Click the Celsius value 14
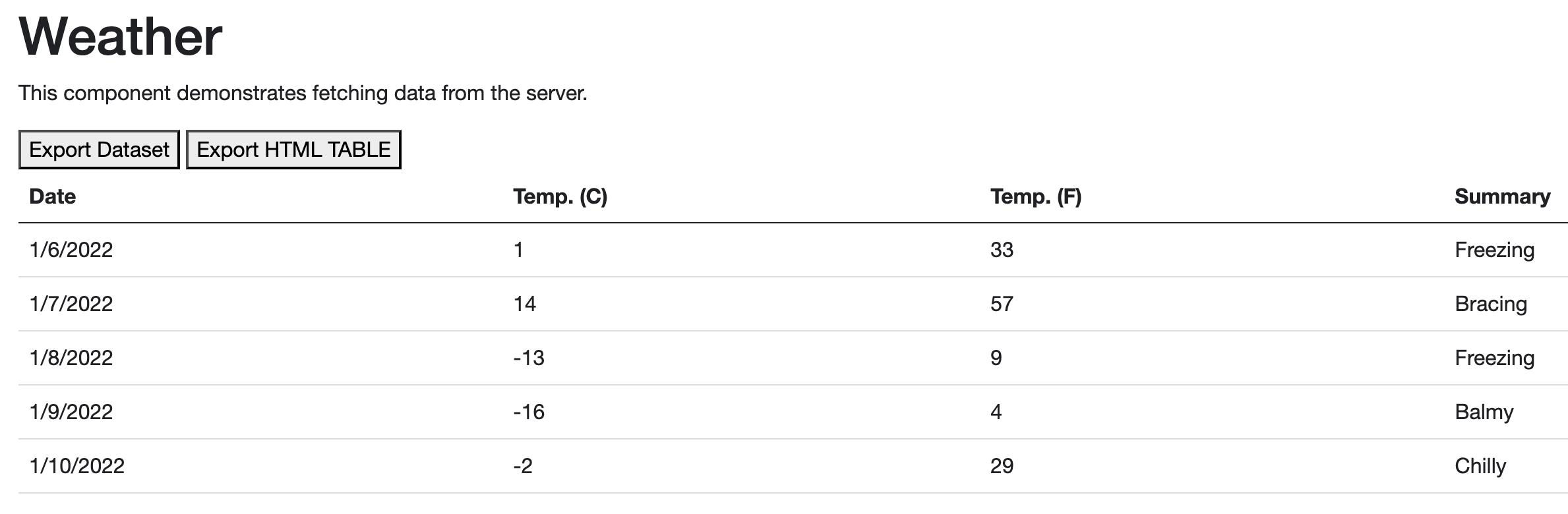Image resolution: width=1568 pixels, height=514 pixels. pyautogui.click(x=525, y=304)
